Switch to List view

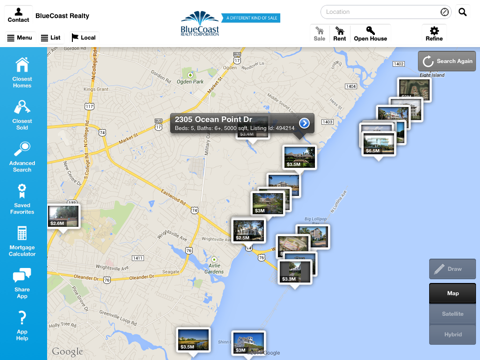pos(51,38)
